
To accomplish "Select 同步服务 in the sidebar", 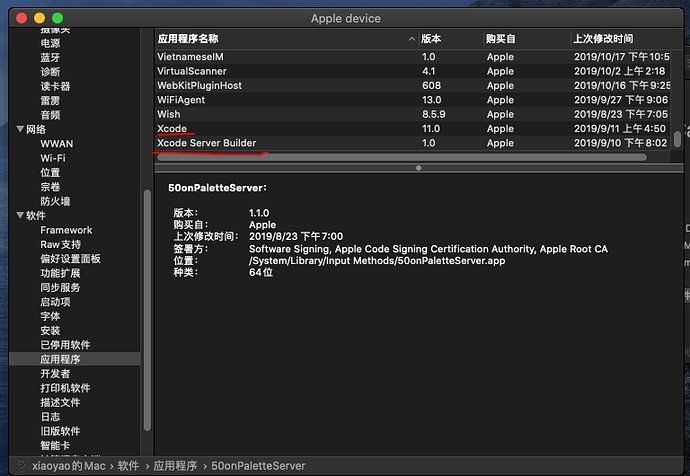I will (x=60, y=287).
